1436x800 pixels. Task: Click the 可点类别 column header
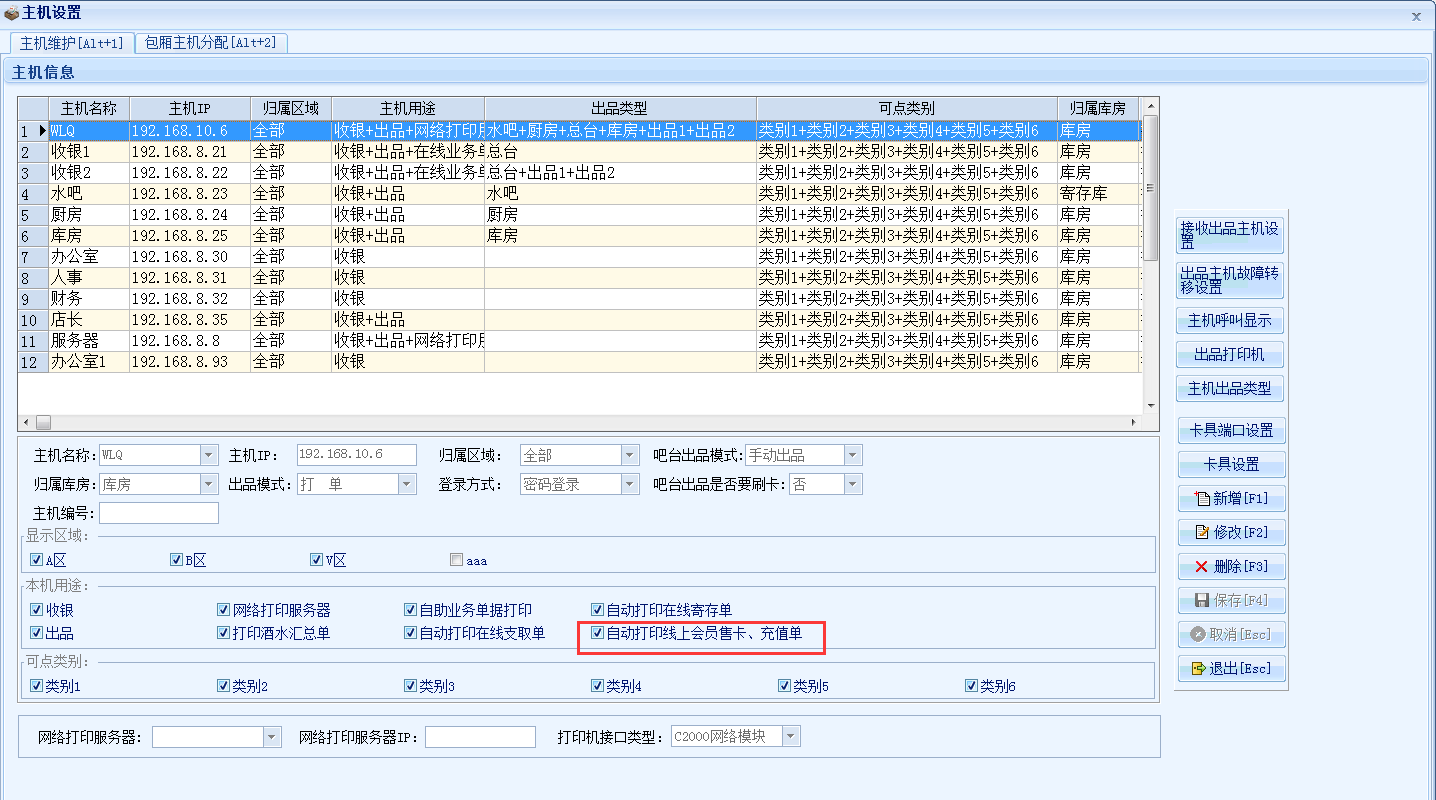coord(906,108)
